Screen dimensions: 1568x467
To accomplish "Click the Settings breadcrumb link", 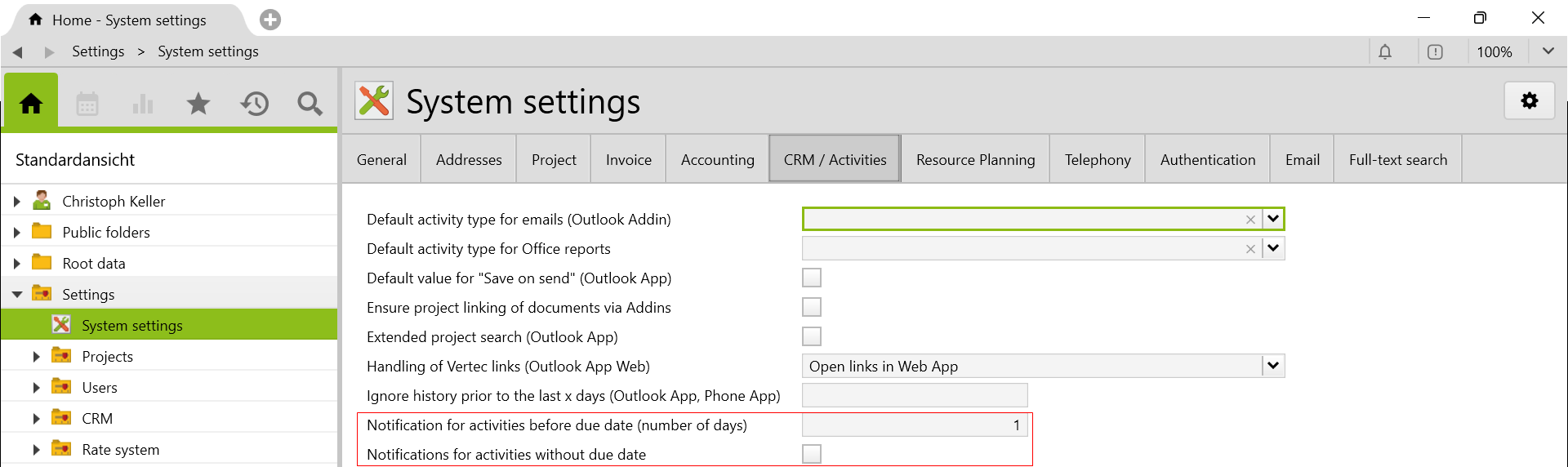I will coord(98,51).
